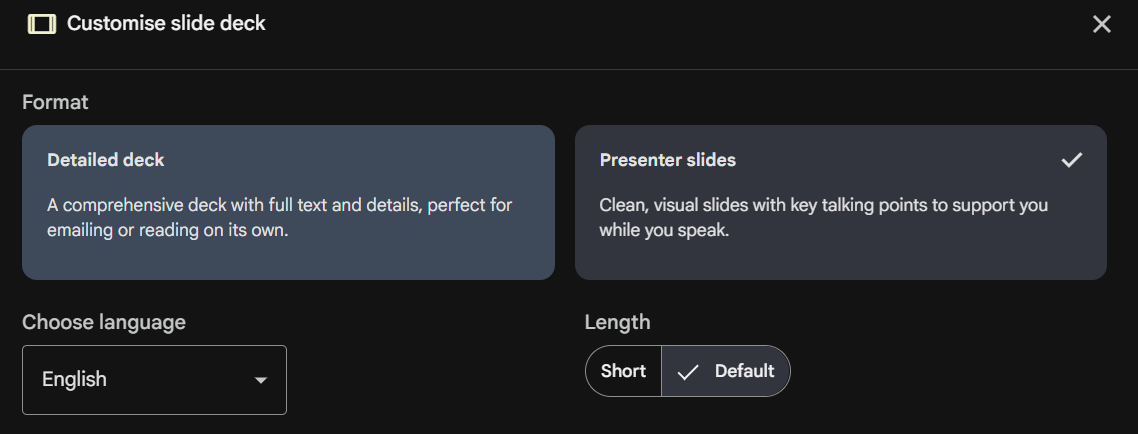Click the "Presenter slides" heading text
Viewport: 1138px width, 434px height.
668,160
